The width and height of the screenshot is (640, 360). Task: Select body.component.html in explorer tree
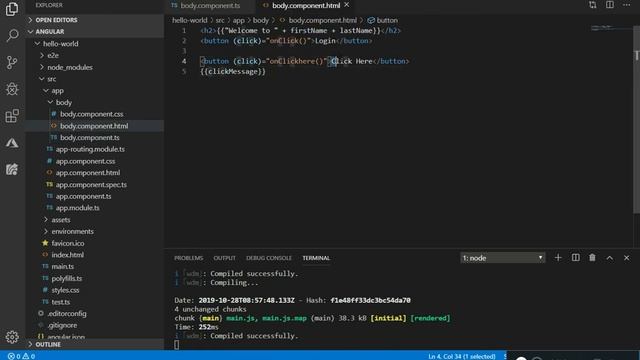(x=94, y=126)
